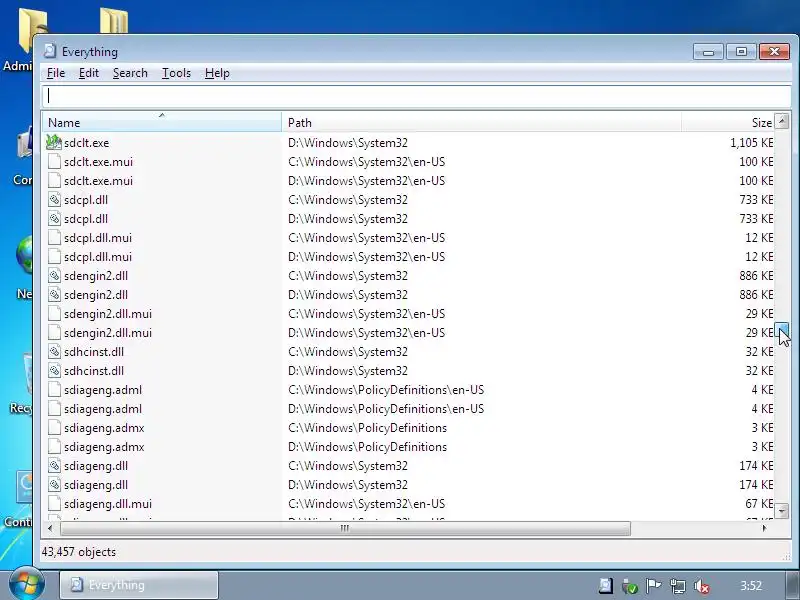The width and height of the screenshot is (800, 600).
Task: Open the Search menu
Action: [130, 73]
